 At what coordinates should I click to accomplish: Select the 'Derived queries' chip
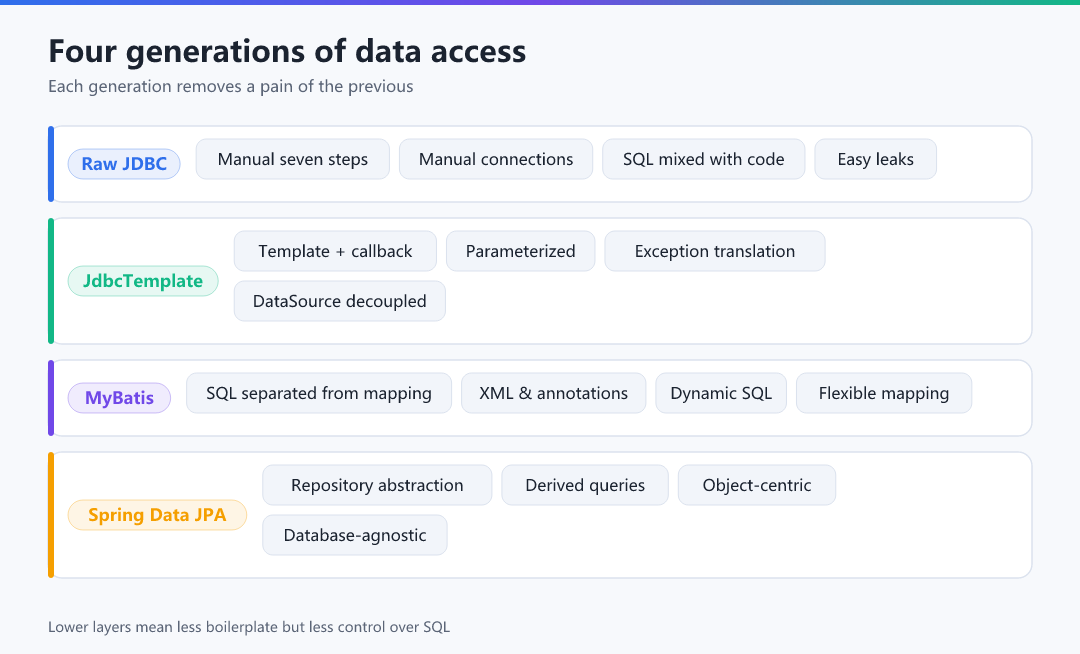coord(585,485)
